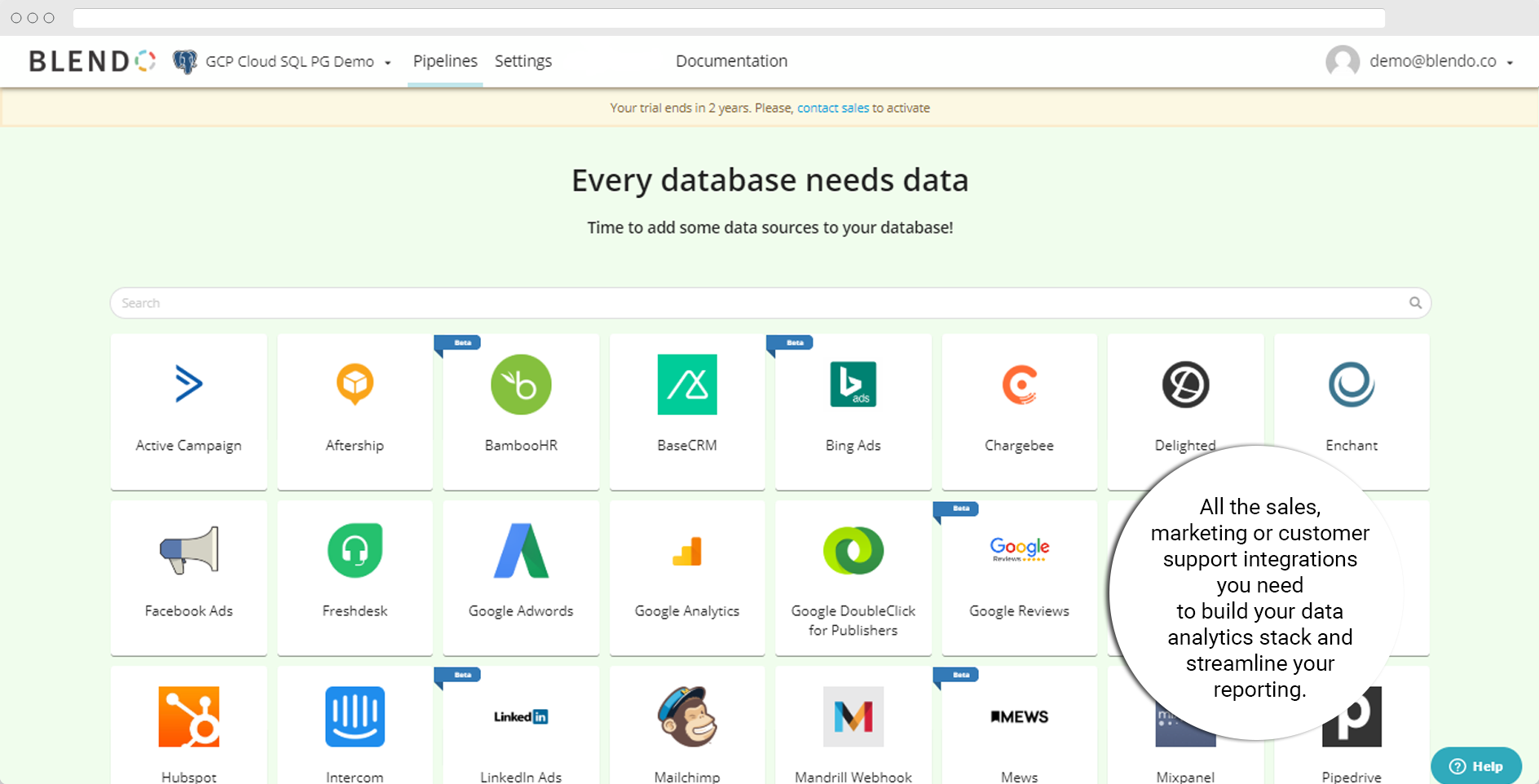Click the search magnifier icon
The image size is (1539, 784).
pyautogui.click(x=1416, y=303)
